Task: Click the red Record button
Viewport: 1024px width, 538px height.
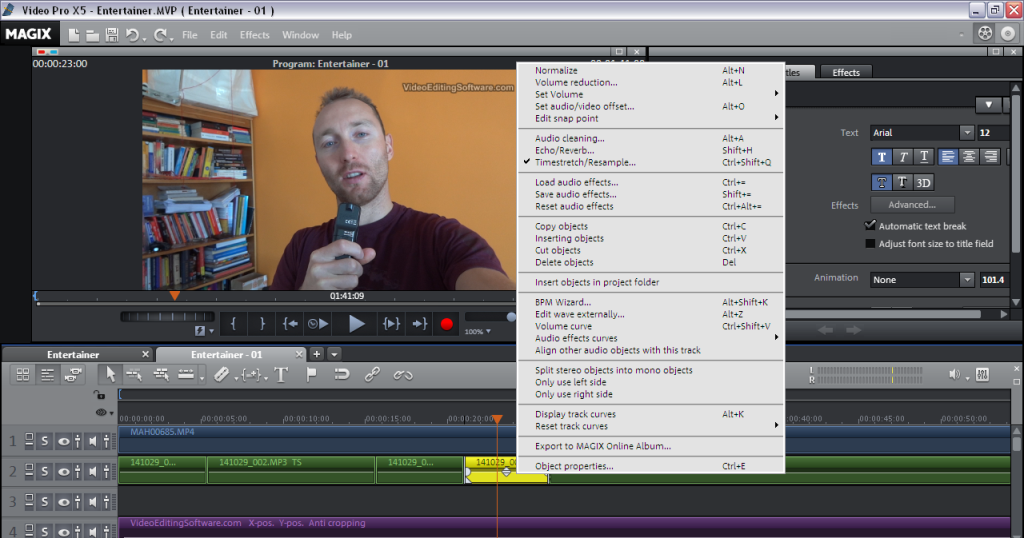Action: click(x=447, y=324)
